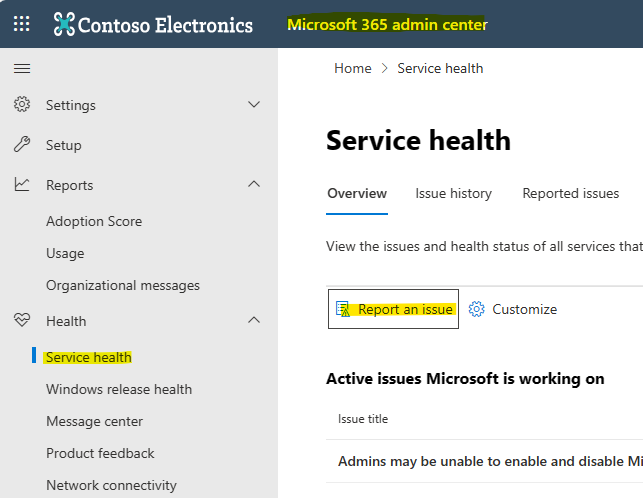Click Microsoft 365 admin center title
Image resolution: width=643 pixels, height=498 pixels.
387,25
